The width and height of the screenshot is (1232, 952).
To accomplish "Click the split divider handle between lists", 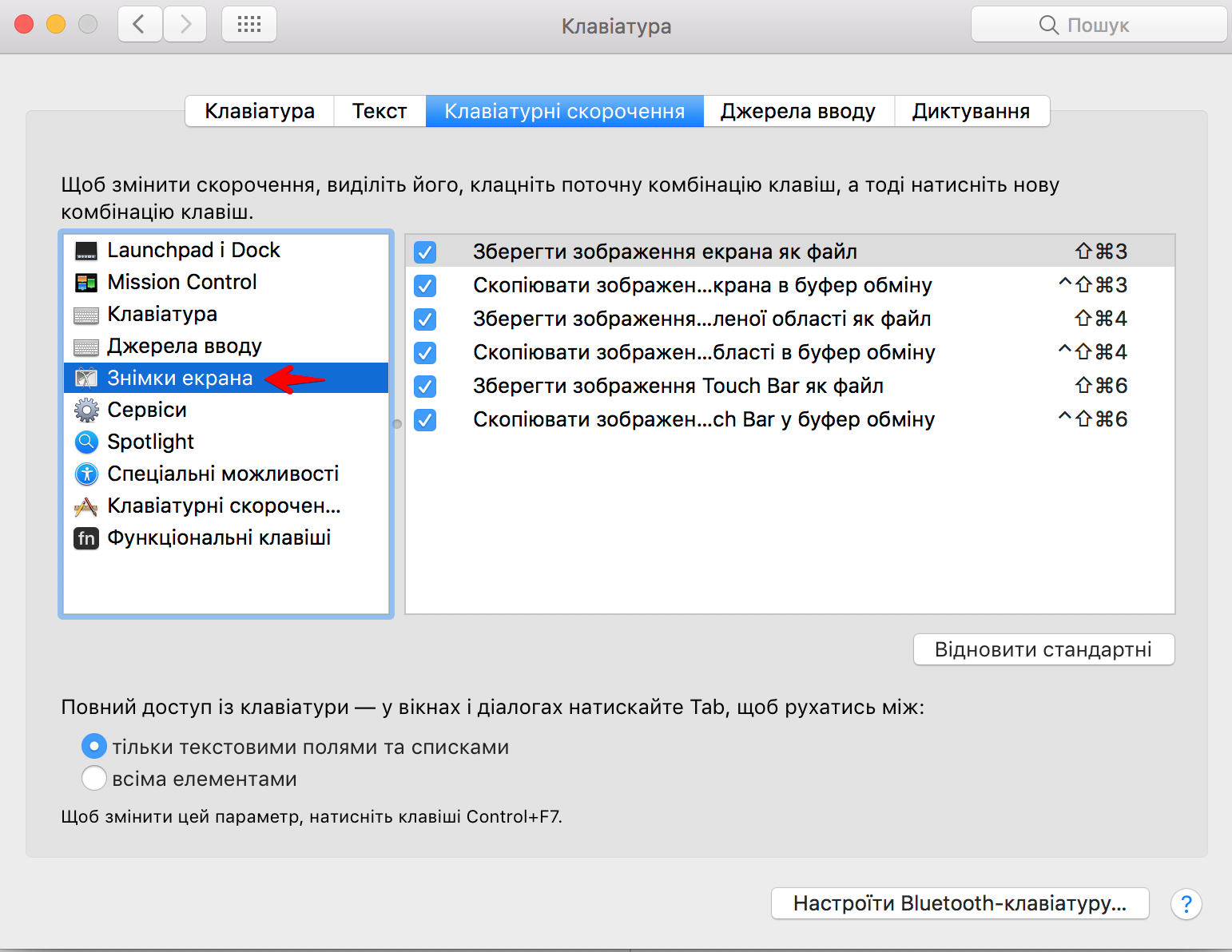I will click(x=397, y=424).
